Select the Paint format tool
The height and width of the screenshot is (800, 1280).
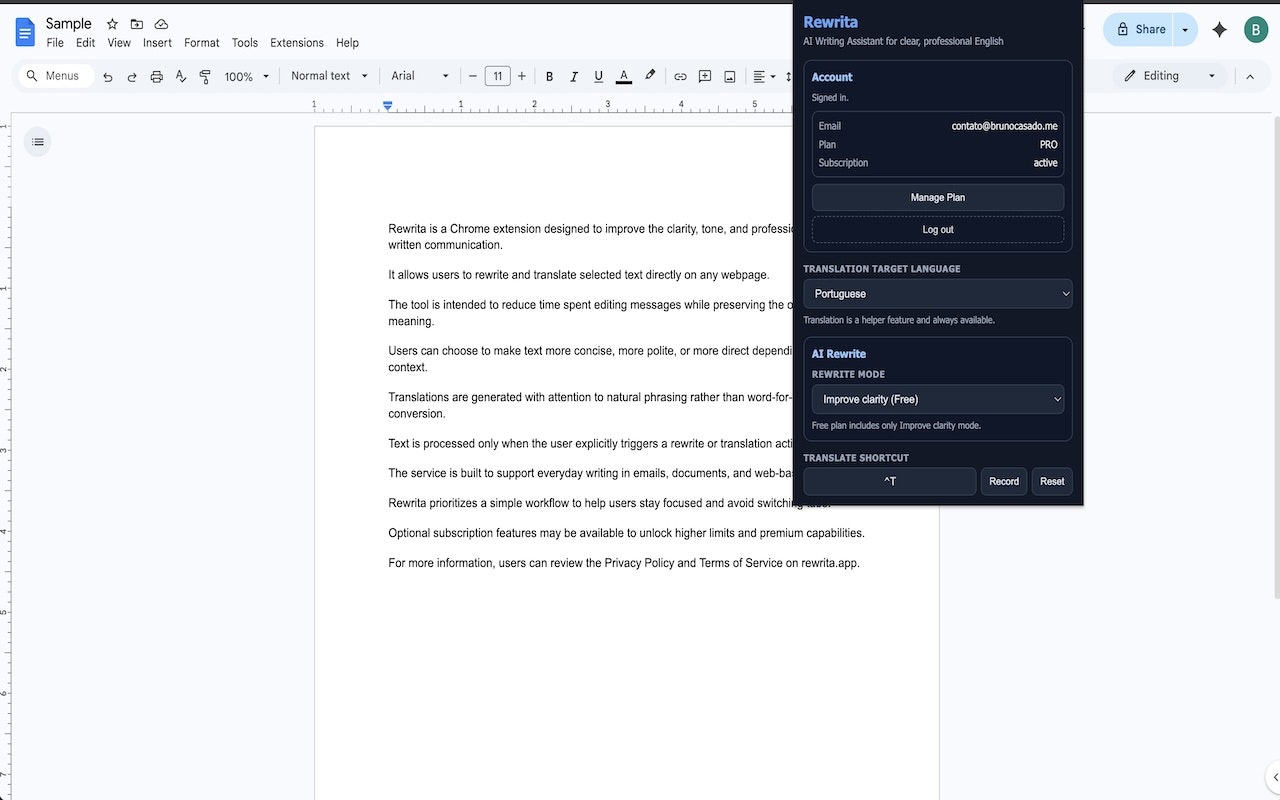[204, 76]
